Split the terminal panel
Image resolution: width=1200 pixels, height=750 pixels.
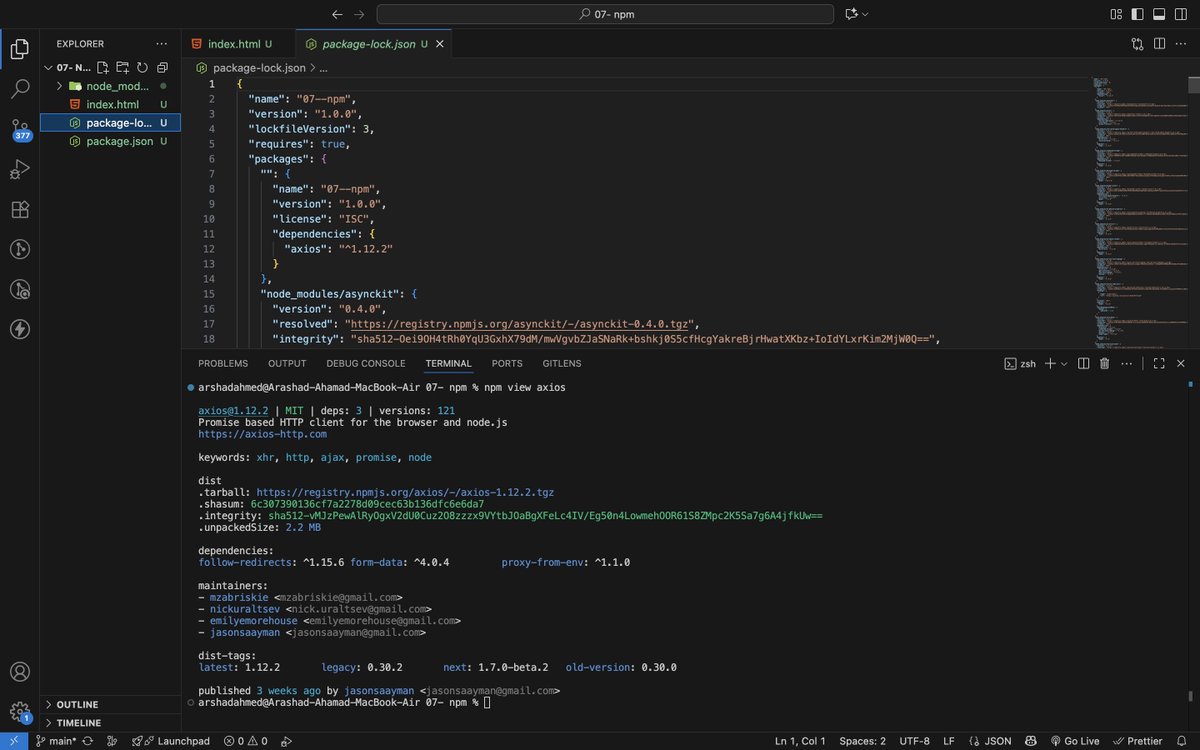point(1084,364)
